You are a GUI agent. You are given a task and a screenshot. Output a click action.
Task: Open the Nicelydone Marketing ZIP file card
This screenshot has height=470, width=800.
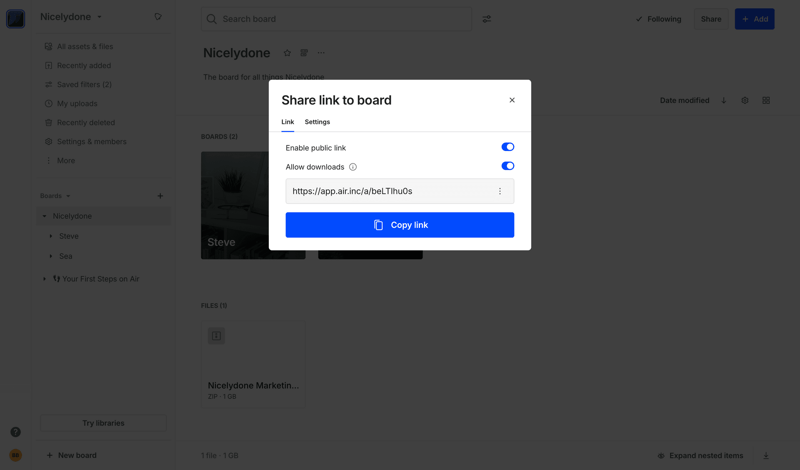click(x=253, y=364)
